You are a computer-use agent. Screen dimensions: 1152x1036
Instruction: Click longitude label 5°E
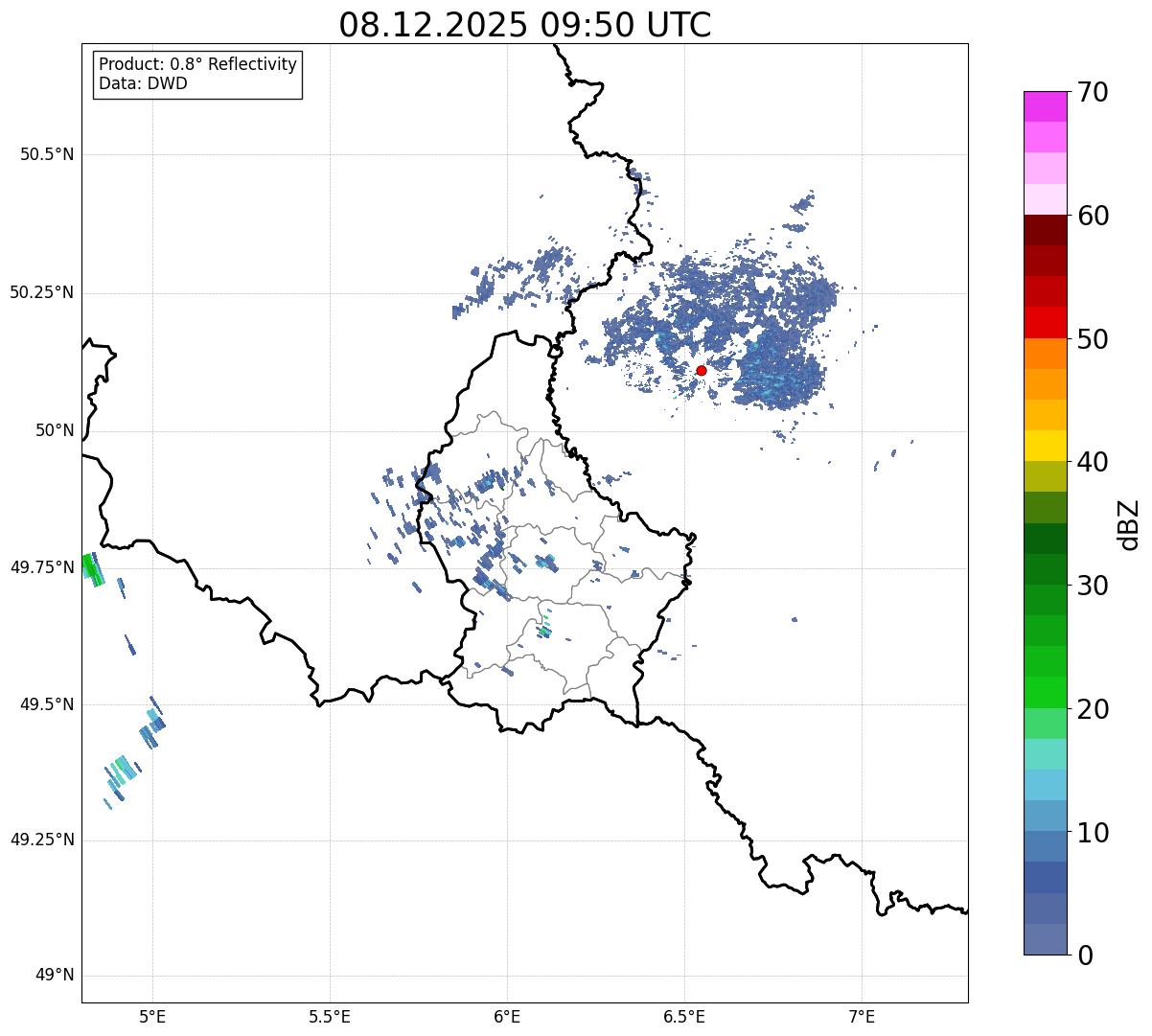152,1016
